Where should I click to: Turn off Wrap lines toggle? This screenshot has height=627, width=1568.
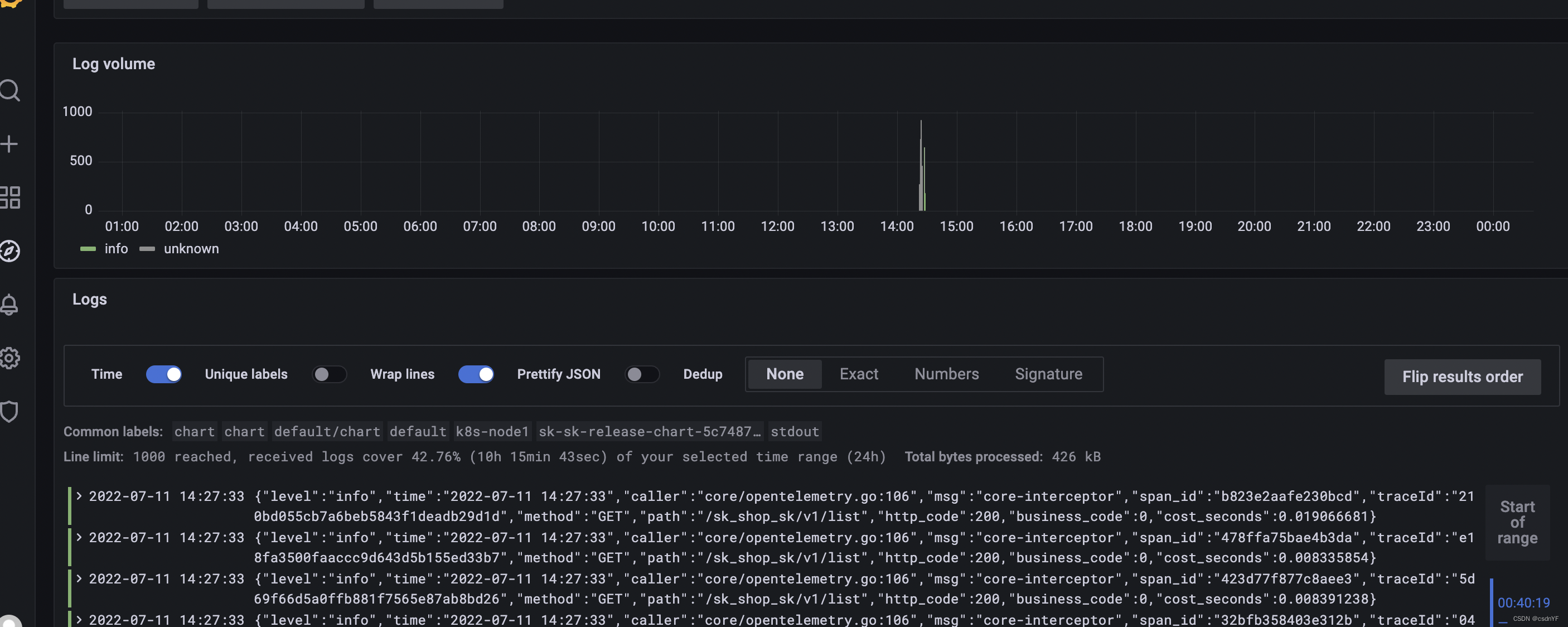click(x=476, y=374)
